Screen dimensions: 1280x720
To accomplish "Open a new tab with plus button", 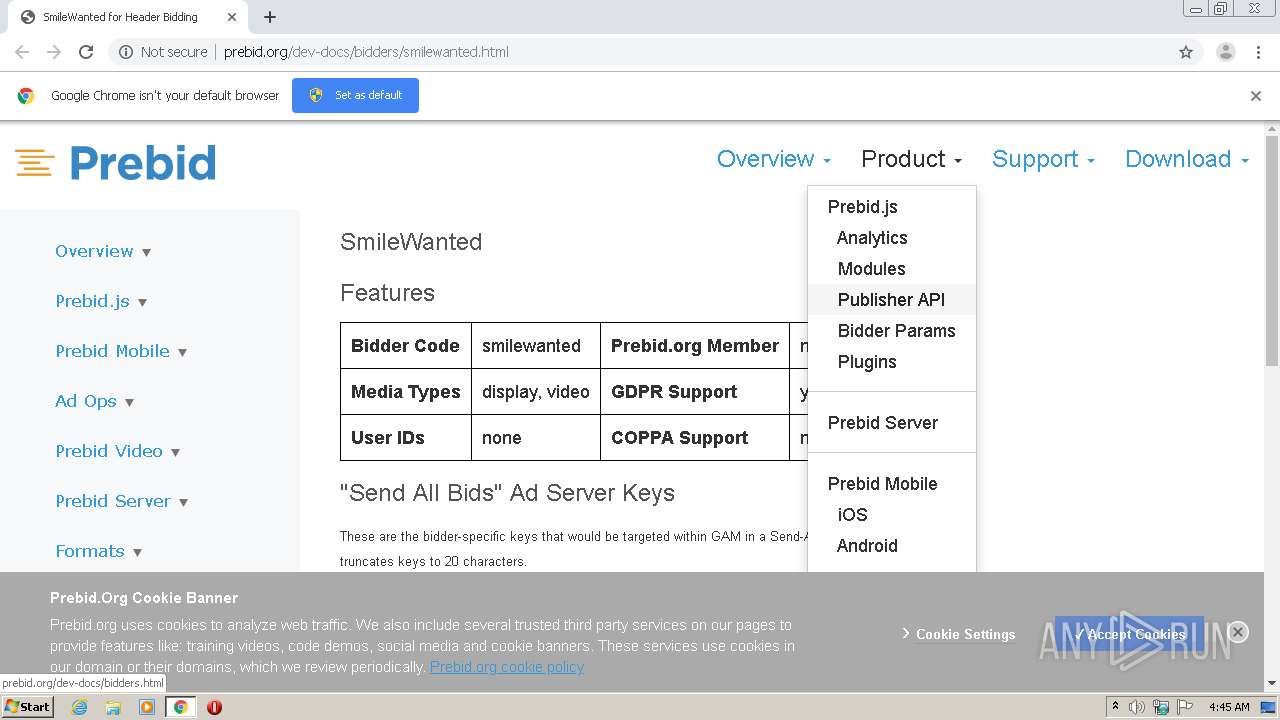I will [270, 17].
